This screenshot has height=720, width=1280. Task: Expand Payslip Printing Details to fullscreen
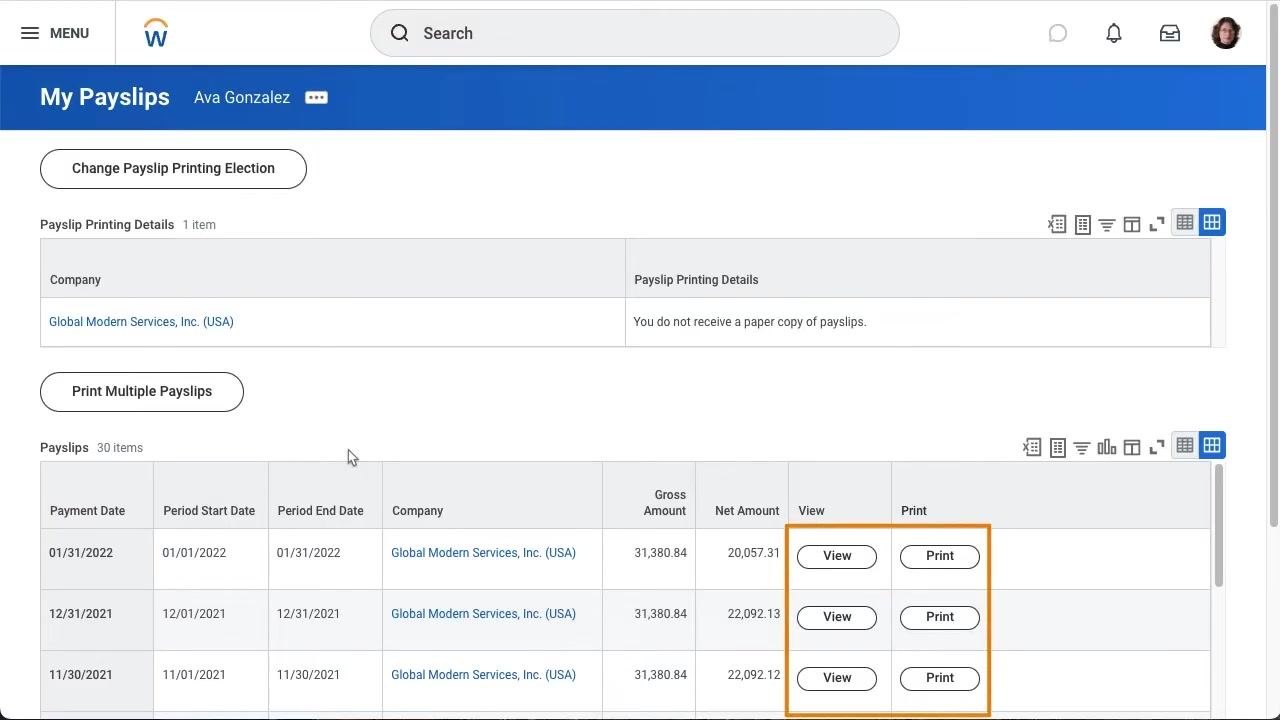[1157, 224]
